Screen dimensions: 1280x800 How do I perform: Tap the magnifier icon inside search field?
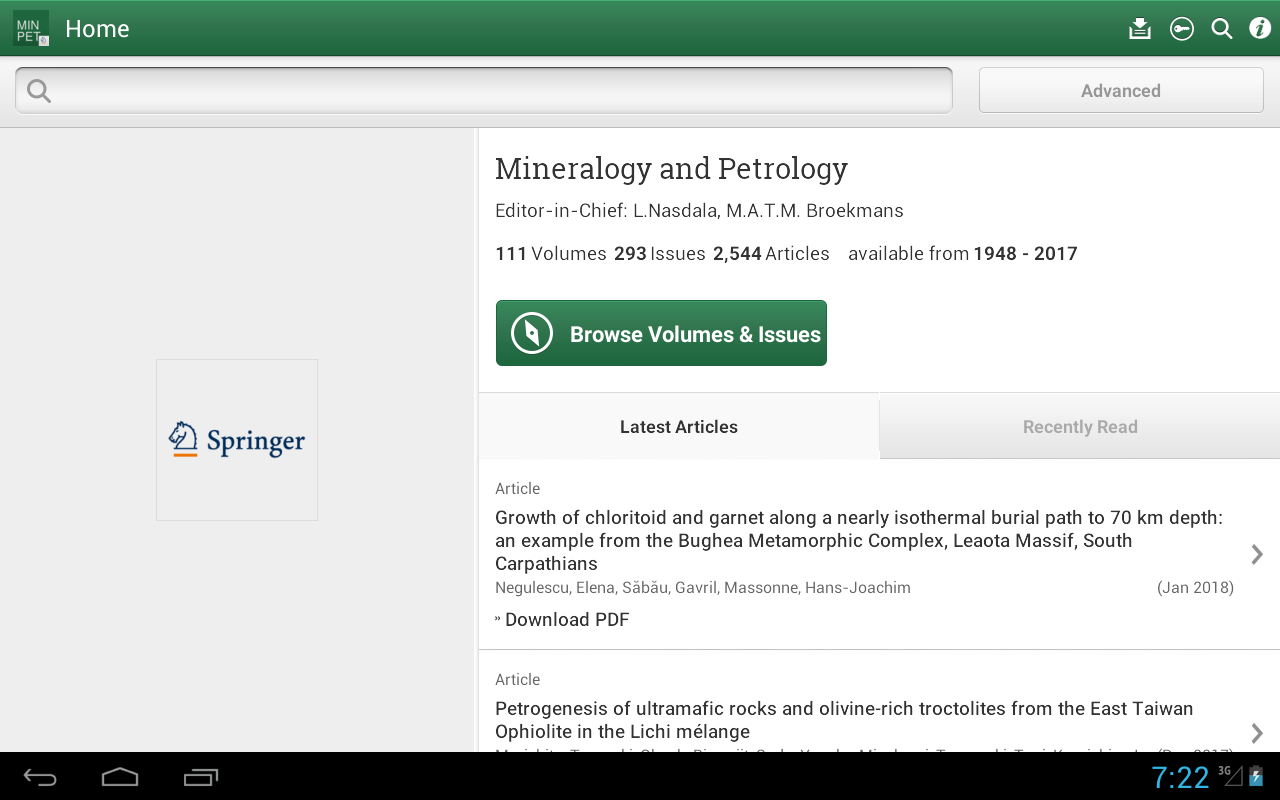pyautogui.click(x=39, y=91)
